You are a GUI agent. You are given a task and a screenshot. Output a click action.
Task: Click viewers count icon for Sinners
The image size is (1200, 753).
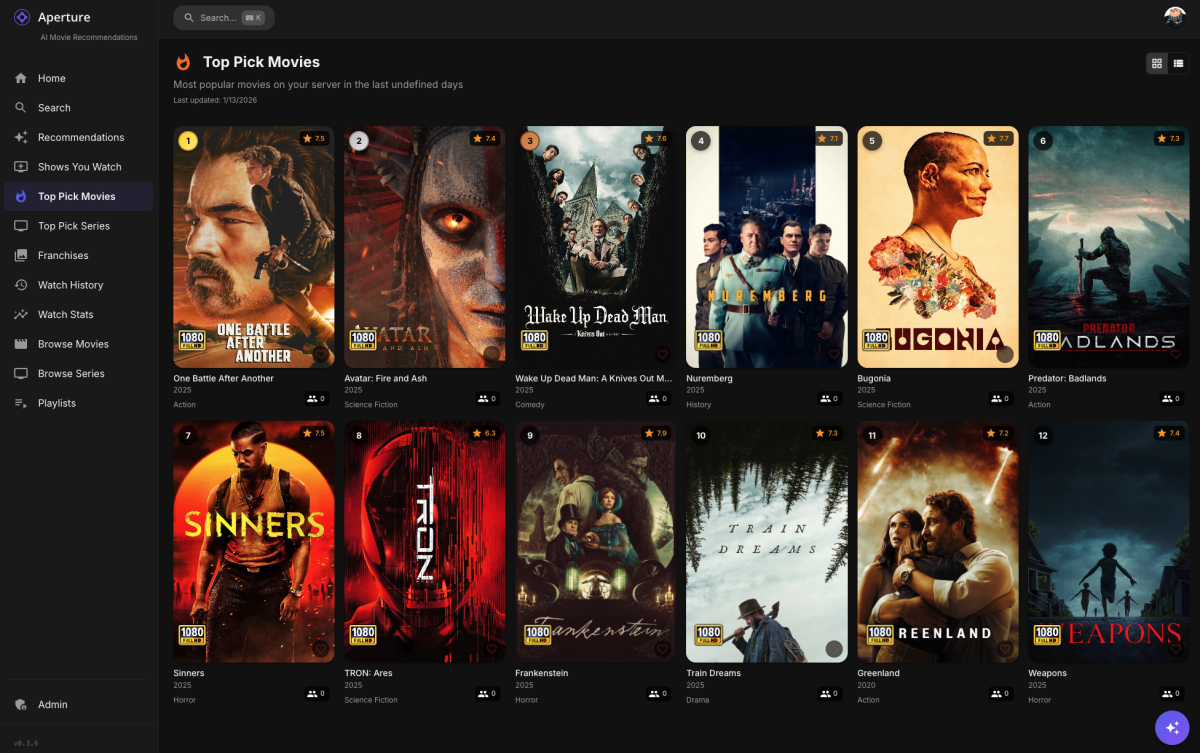(313, 693)
